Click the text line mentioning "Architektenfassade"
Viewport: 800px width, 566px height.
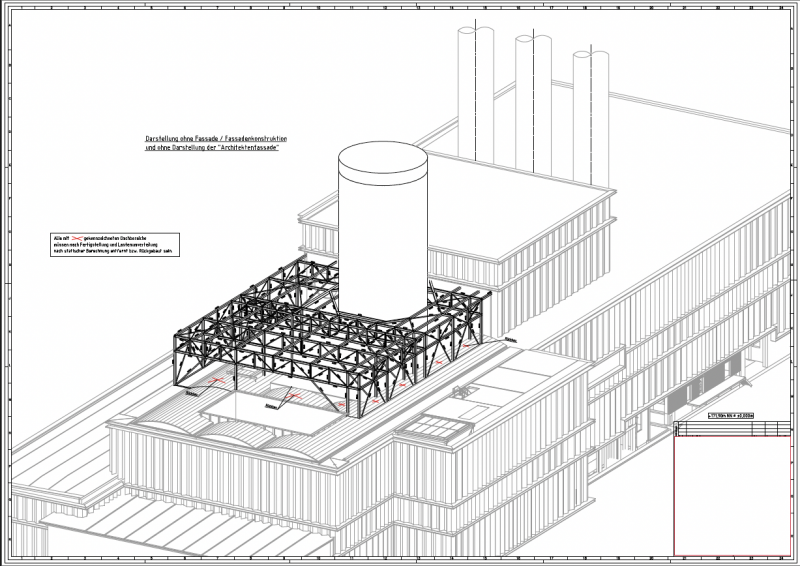tap(211, 148)
